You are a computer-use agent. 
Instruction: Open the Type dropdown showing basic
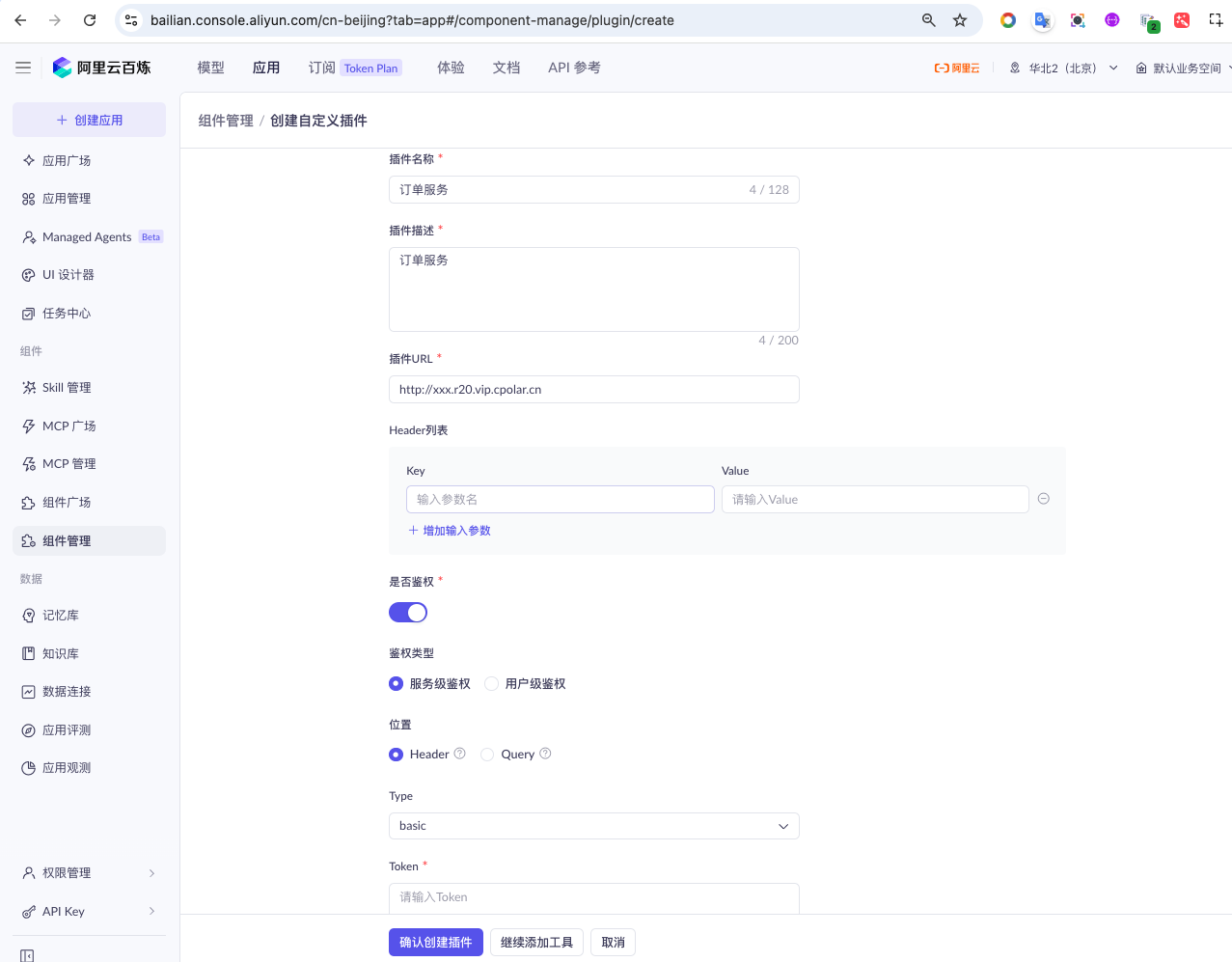tap(594, 826)
